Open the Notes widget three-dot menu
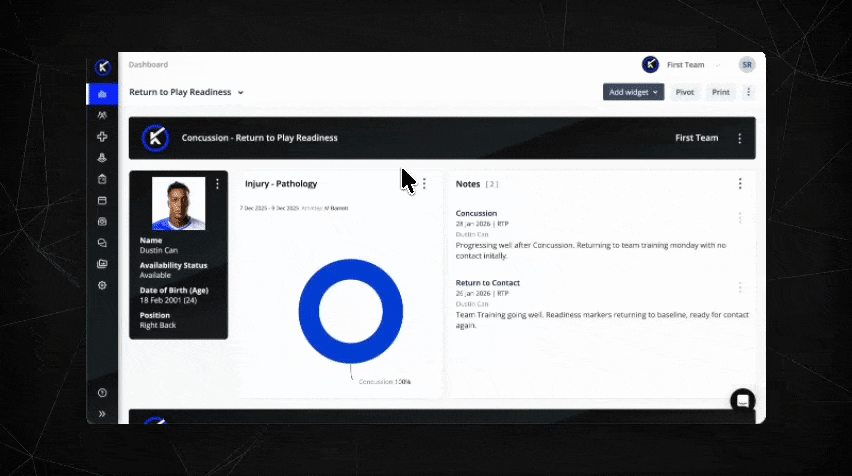Screen dimensions: 852x476 740,184
